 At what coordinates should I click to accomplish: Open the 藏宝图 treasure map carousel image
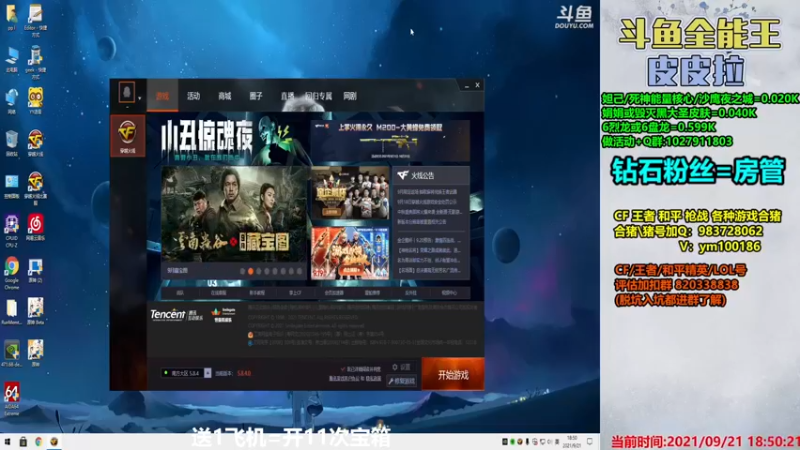point(234,214)
